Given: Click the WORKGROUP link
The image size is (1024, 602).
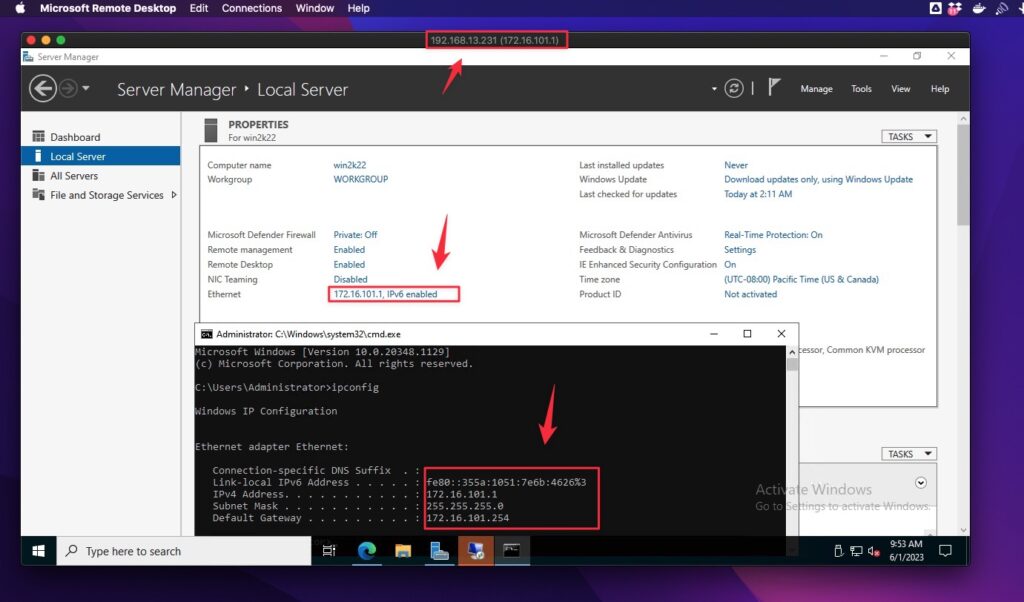Looking at the screenshot, I should [x=360, y=179].
